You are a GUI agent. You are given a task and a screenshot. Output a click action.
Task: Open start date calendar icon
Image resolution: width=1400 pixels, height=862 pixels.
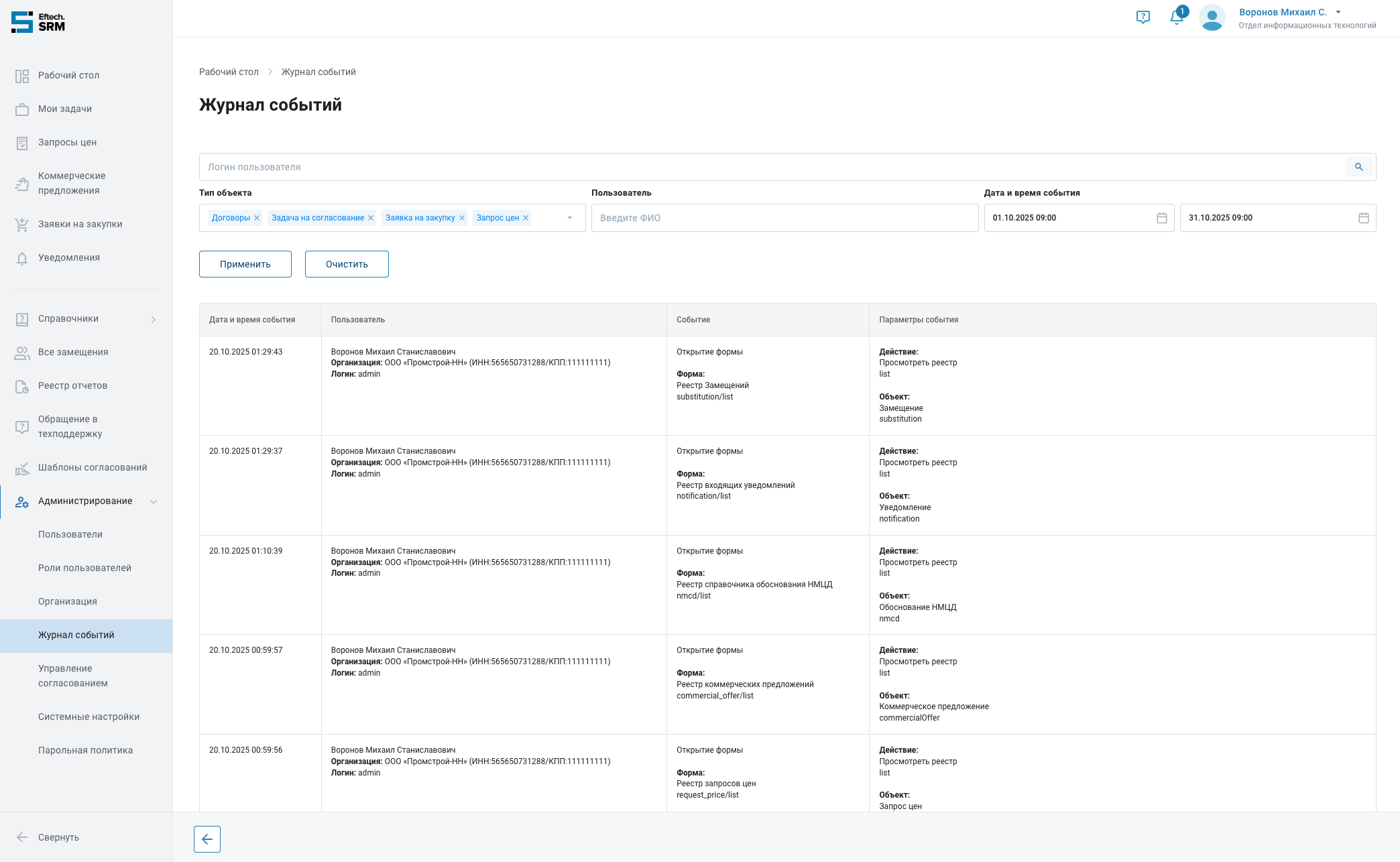[x=1162, y=218]
